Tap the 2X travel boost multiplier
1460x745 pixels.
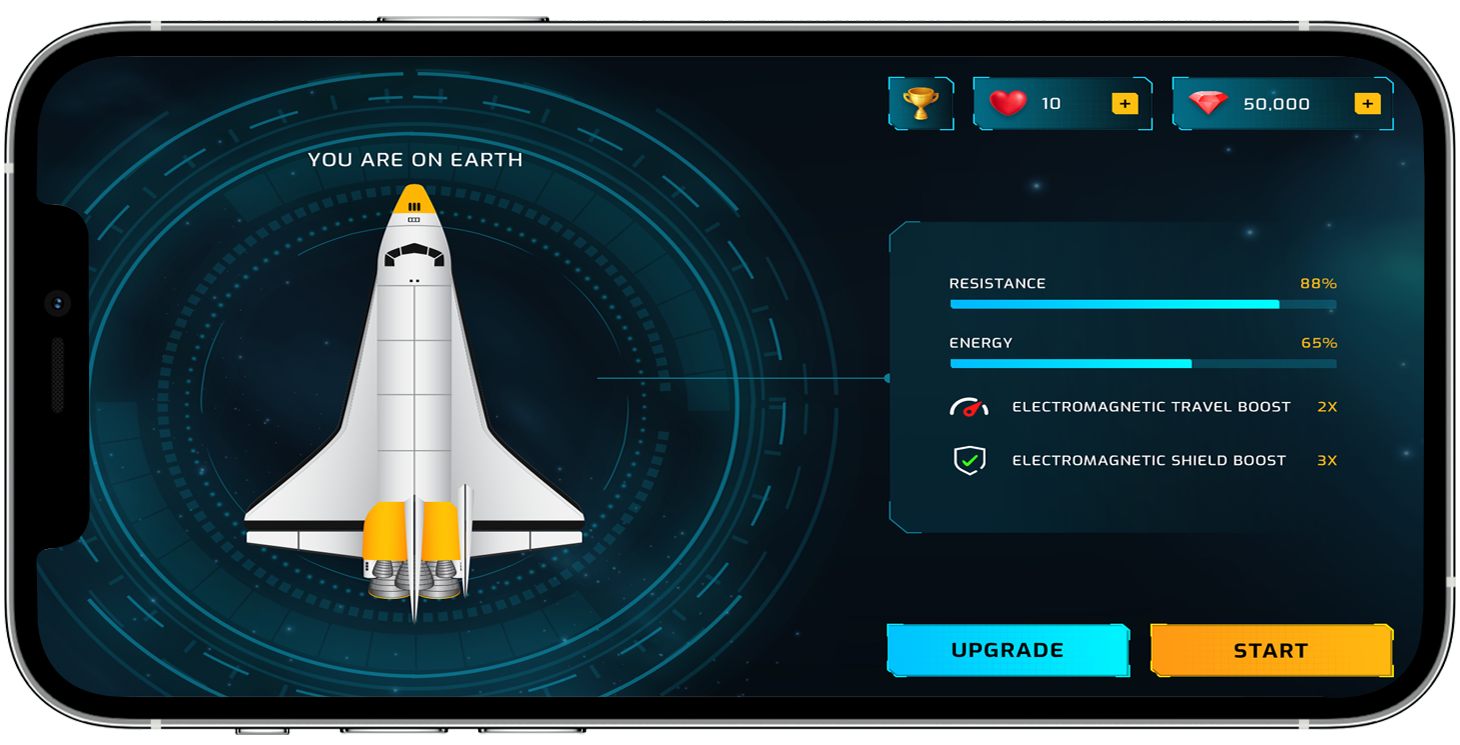(1326, 407)
